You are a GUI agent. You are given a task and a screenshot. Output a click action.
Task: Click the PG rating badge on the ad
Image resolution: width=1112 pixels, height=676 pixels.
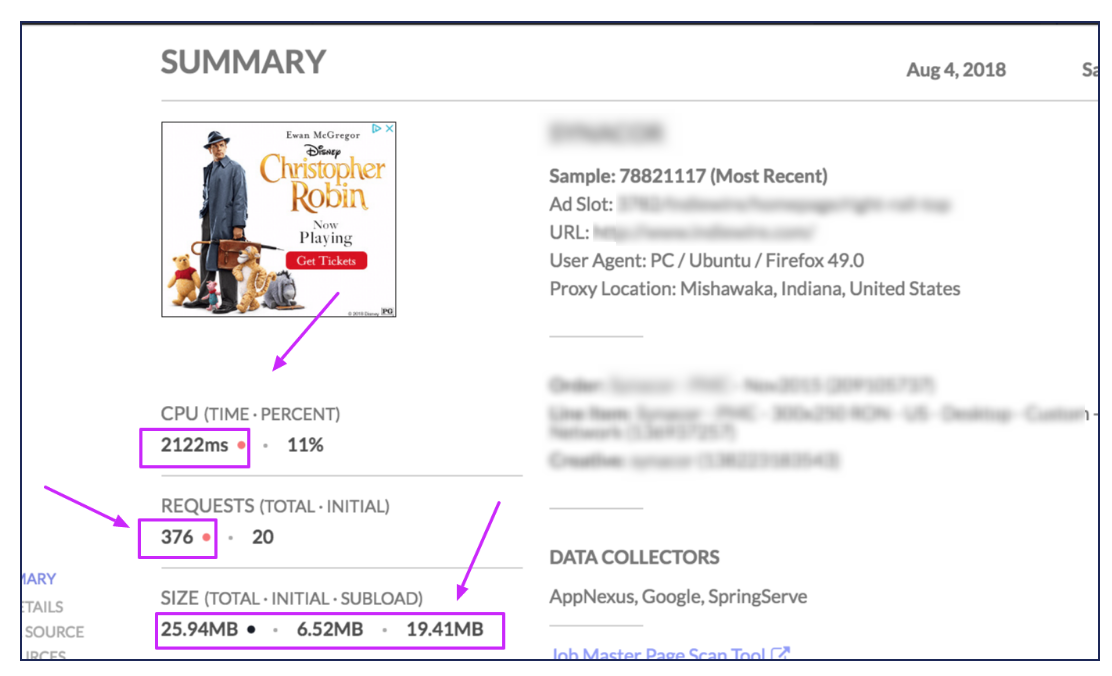pyautogui.click(x=387, y=311)
